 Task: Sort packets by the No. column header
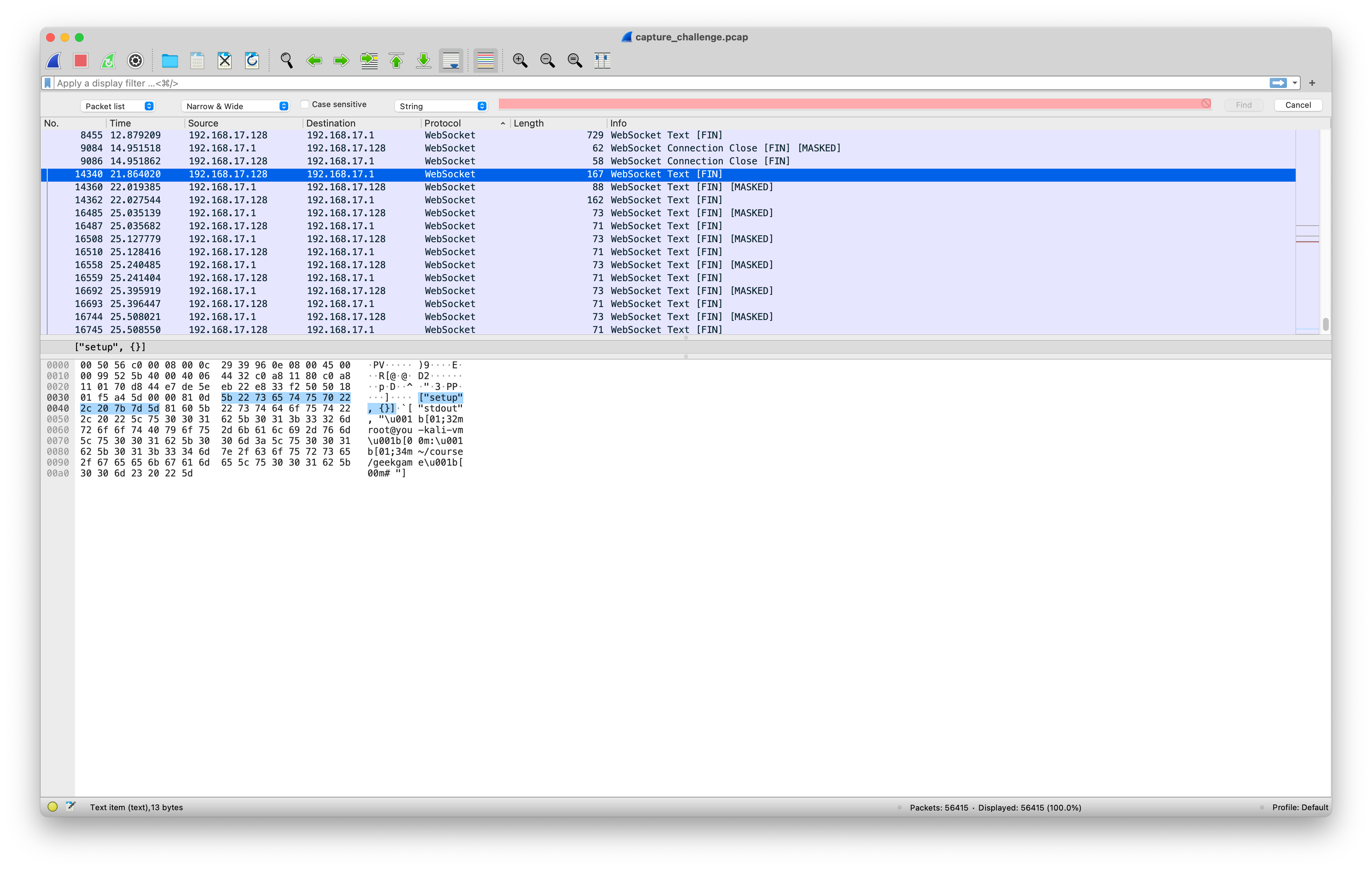[x=73, y=123]
